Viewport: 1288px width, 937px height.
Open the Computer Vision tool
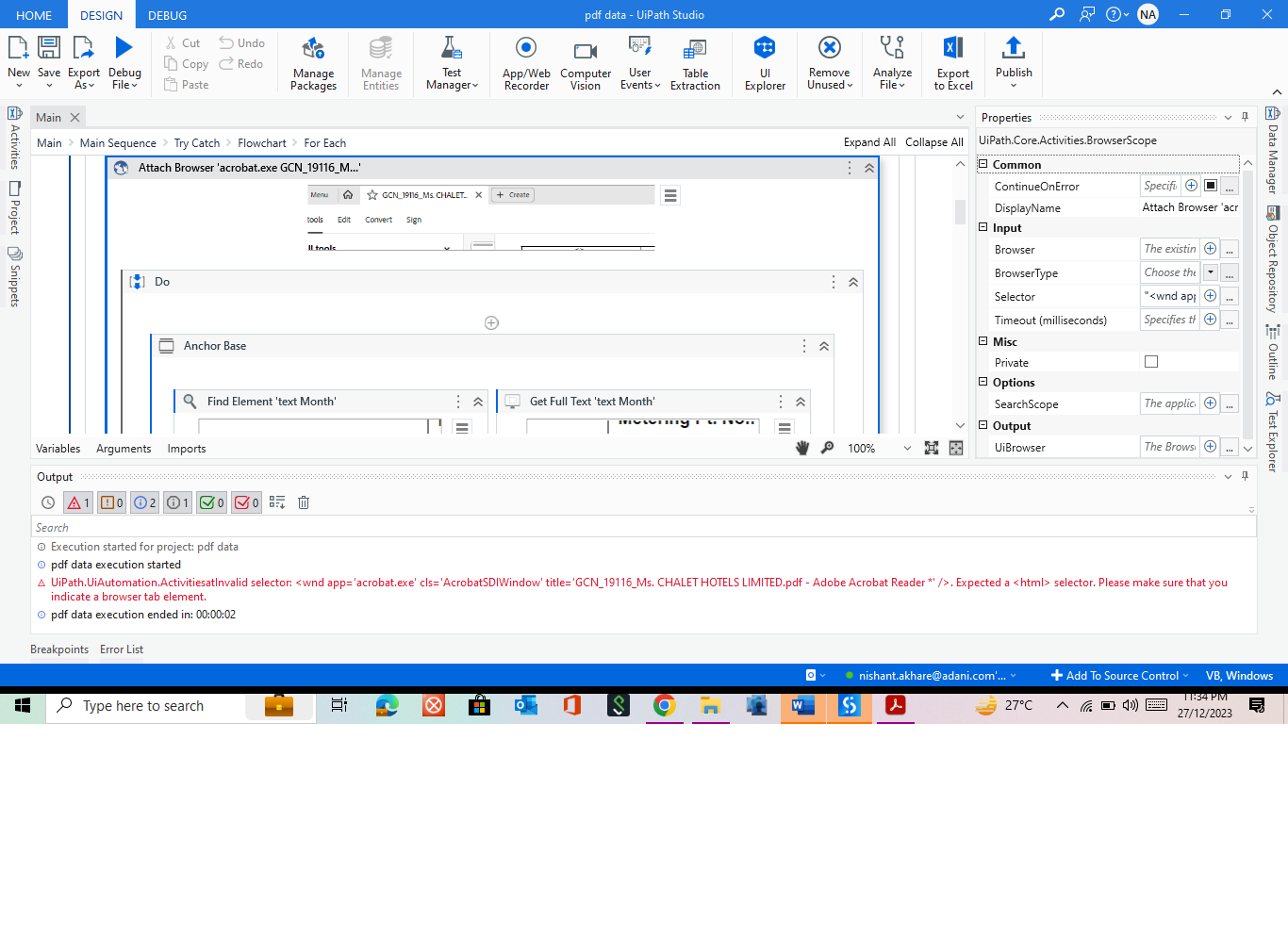(586, 63)
